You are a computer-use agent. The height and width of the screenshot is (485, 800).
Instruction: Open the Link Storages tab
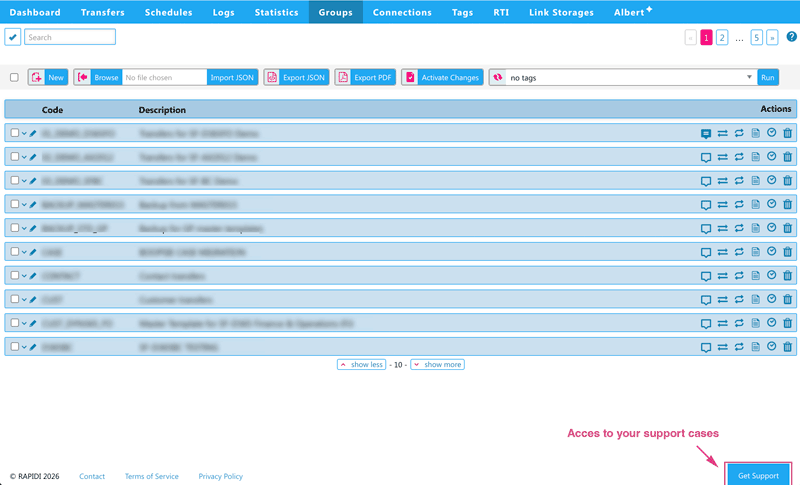coord(561,13)
